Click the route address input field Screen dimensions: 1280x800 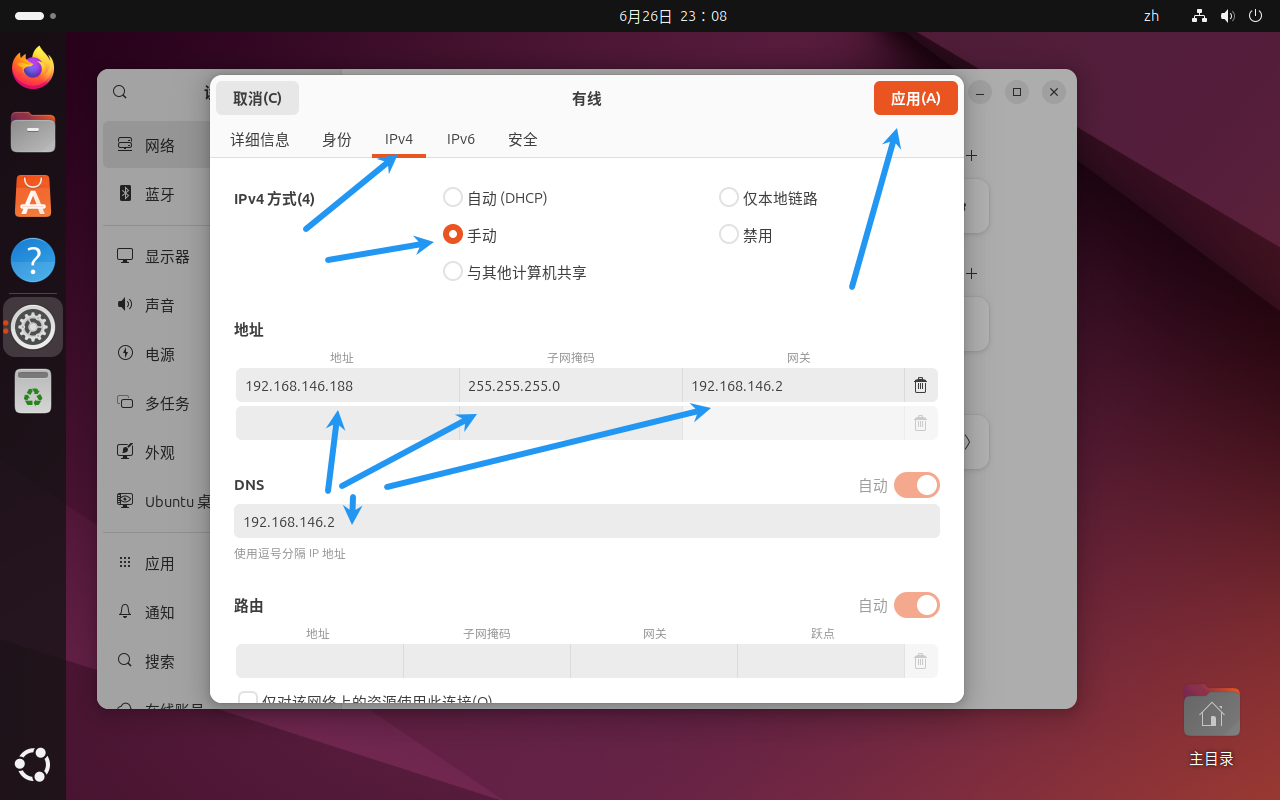click(x=319, y=661)
